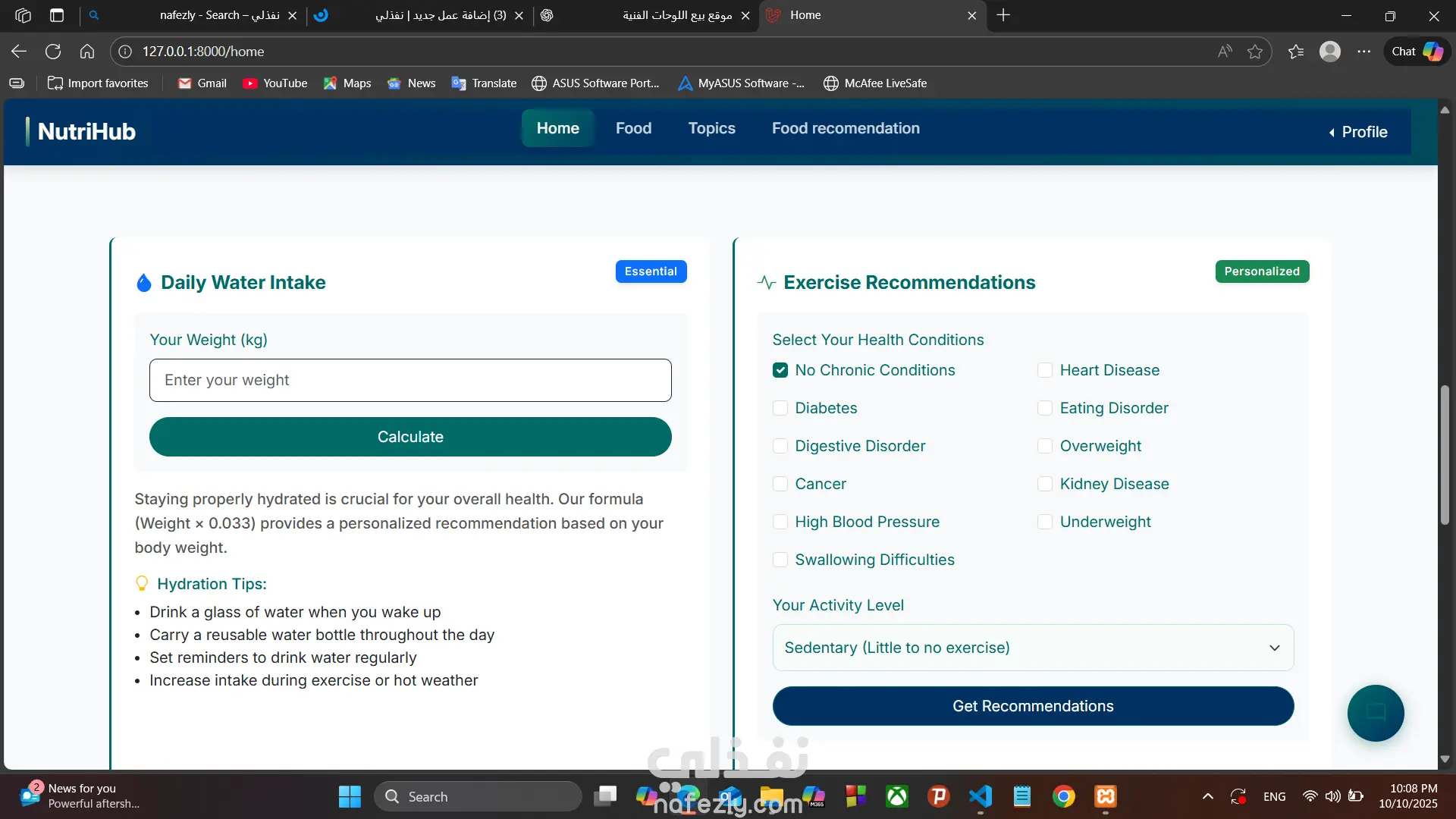Open the Profile dropdown menu
The width and height of the screenshot is (1456, 819).
coord(1357,132)
